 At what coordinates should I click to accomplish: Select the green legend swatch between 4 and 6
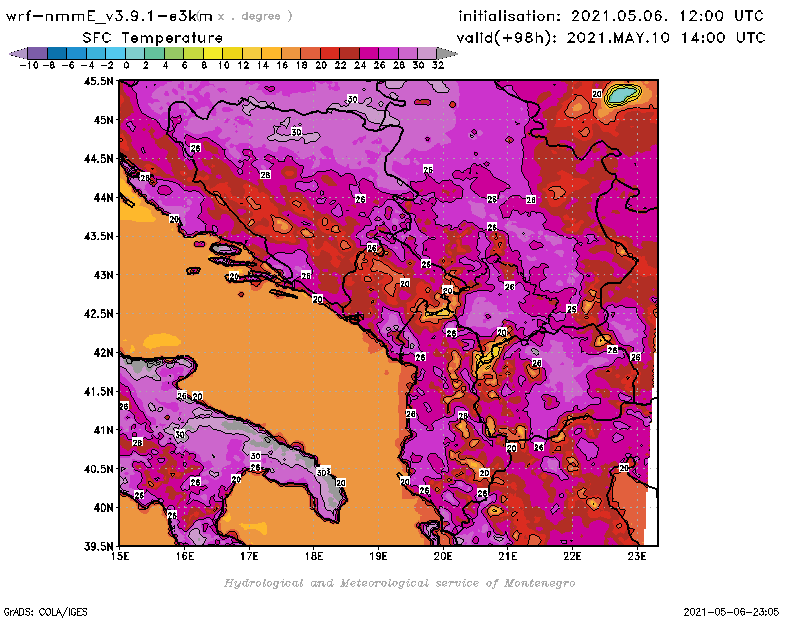(x=173, y=53)
